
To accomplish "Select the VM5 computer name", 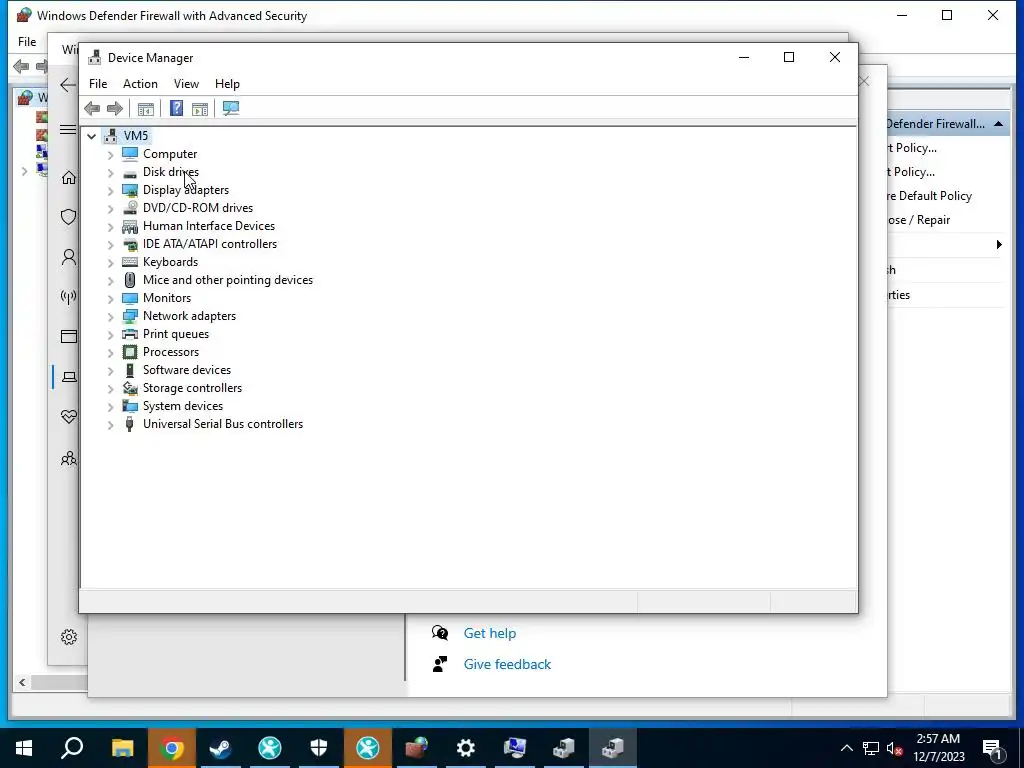I will [x=136, y=135].
